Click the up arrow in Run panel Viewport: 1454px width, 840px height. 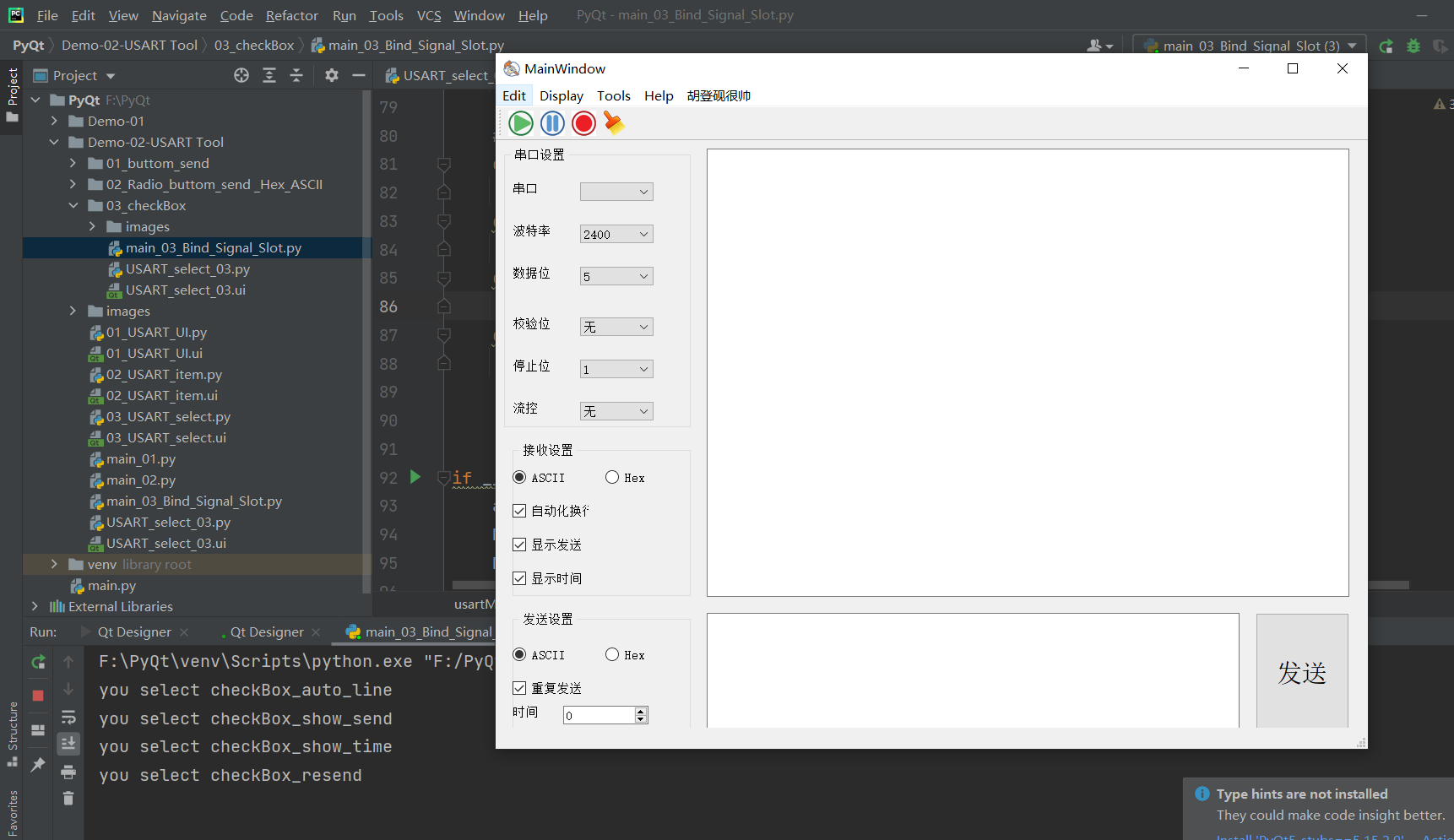coord(68,663)
